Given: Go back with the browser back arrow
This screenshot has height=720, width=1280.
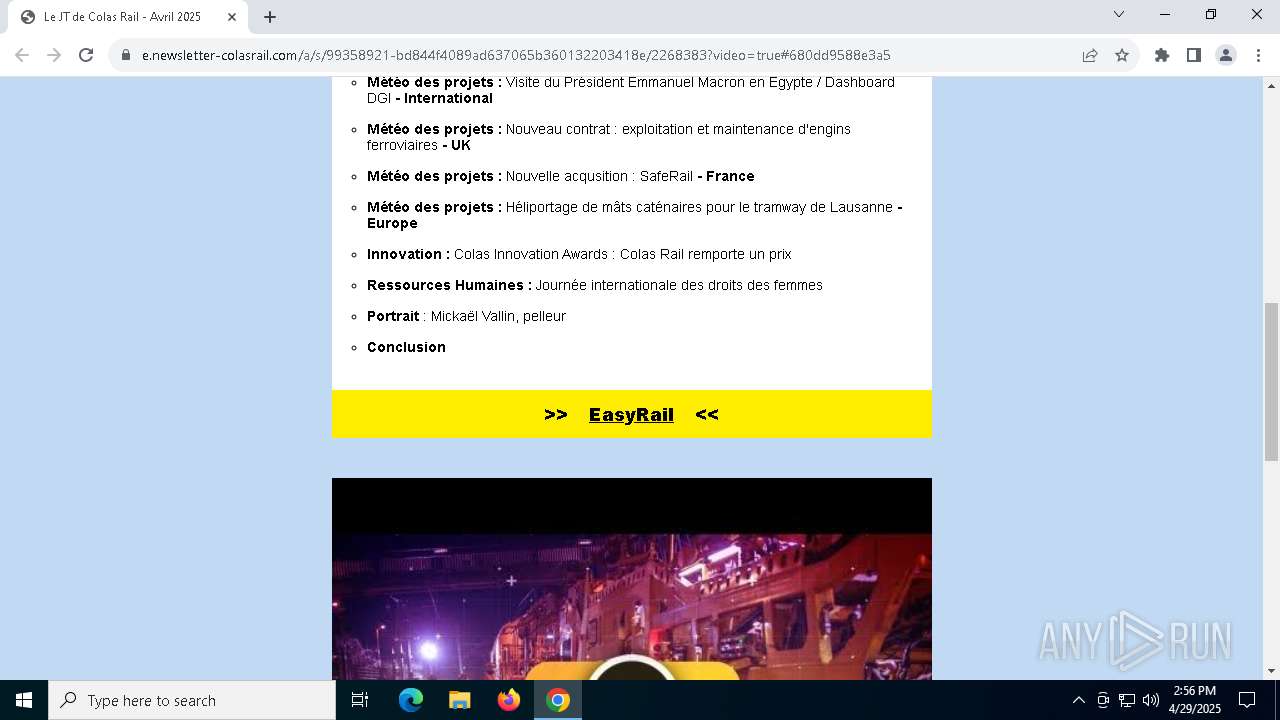Looking at the screenshot, I should (x=22, y=55).
